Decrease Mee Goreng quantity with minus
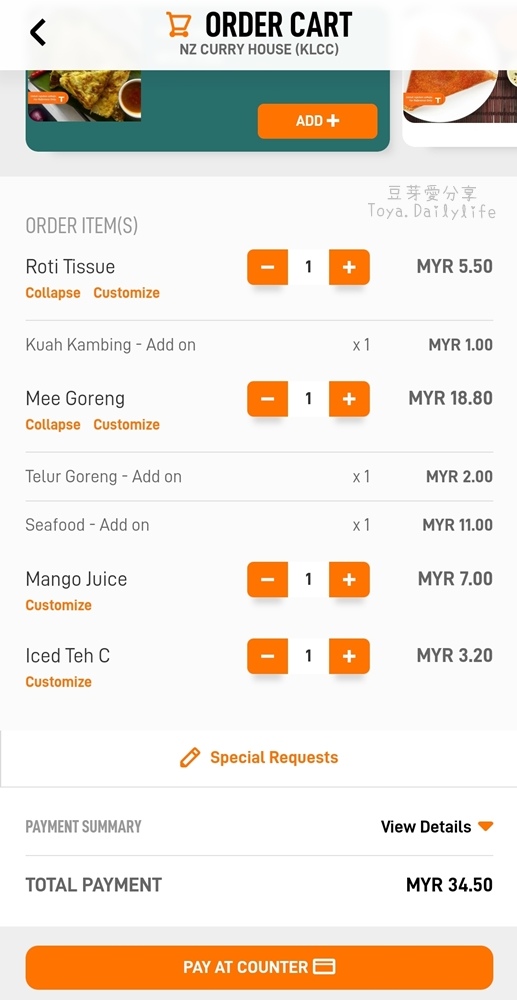Image resolution: width=517 pixels, height=1000 pixels. click(x=267, y=399)
